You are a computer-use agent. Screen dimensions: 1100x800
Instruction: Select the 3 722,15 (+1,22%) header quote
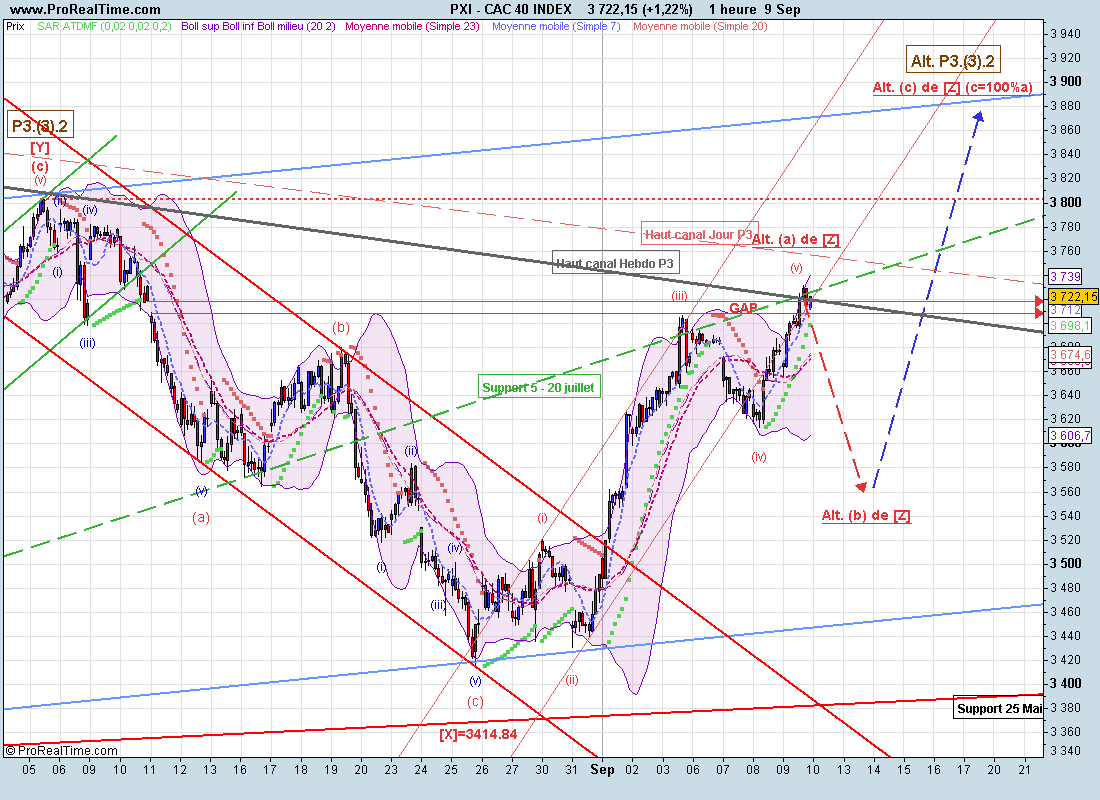click(x=640, y=9)
